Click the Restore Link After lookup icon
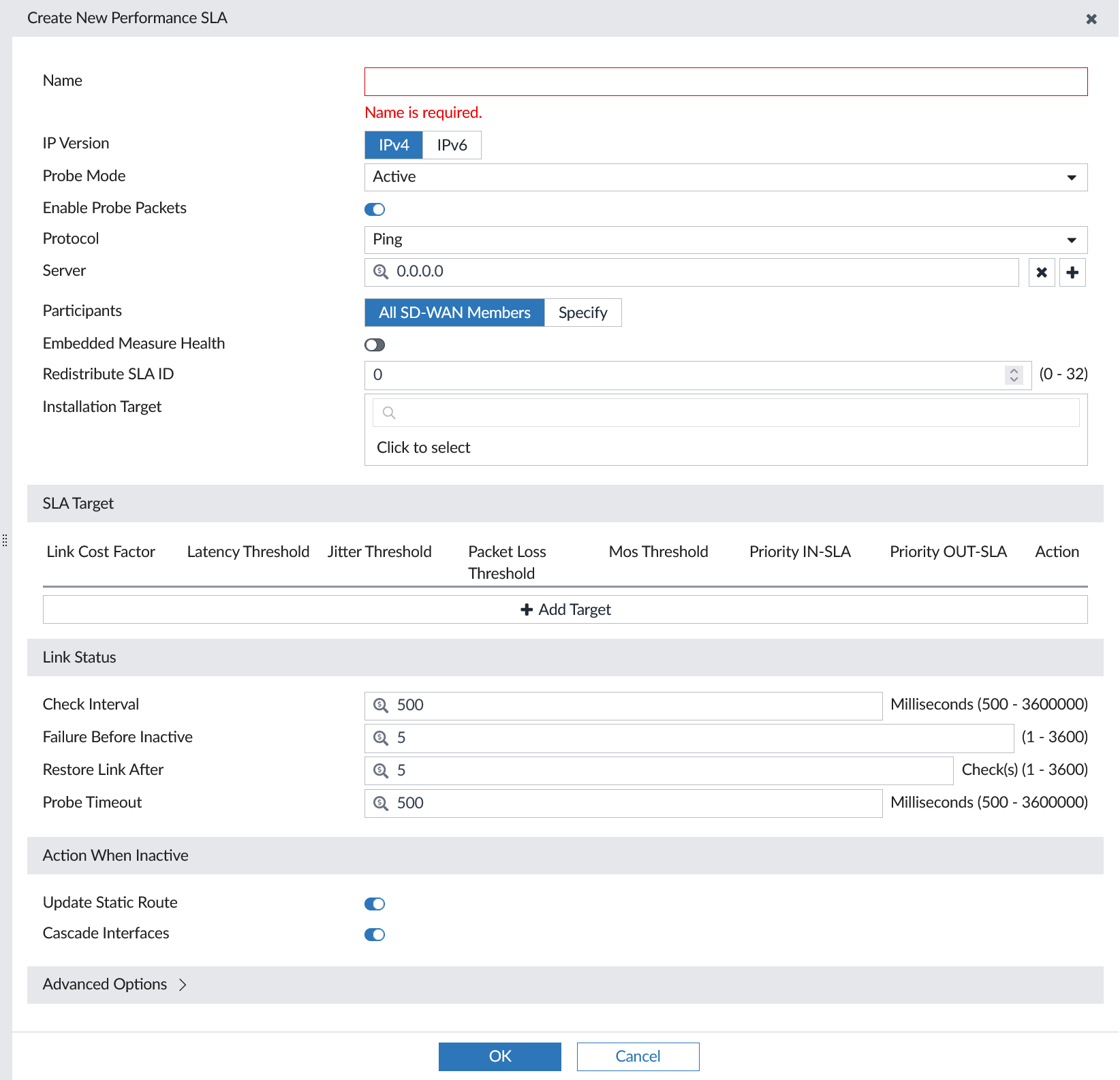The width and height of the screenshot is (1120, 1080). [x=381, y=770]
